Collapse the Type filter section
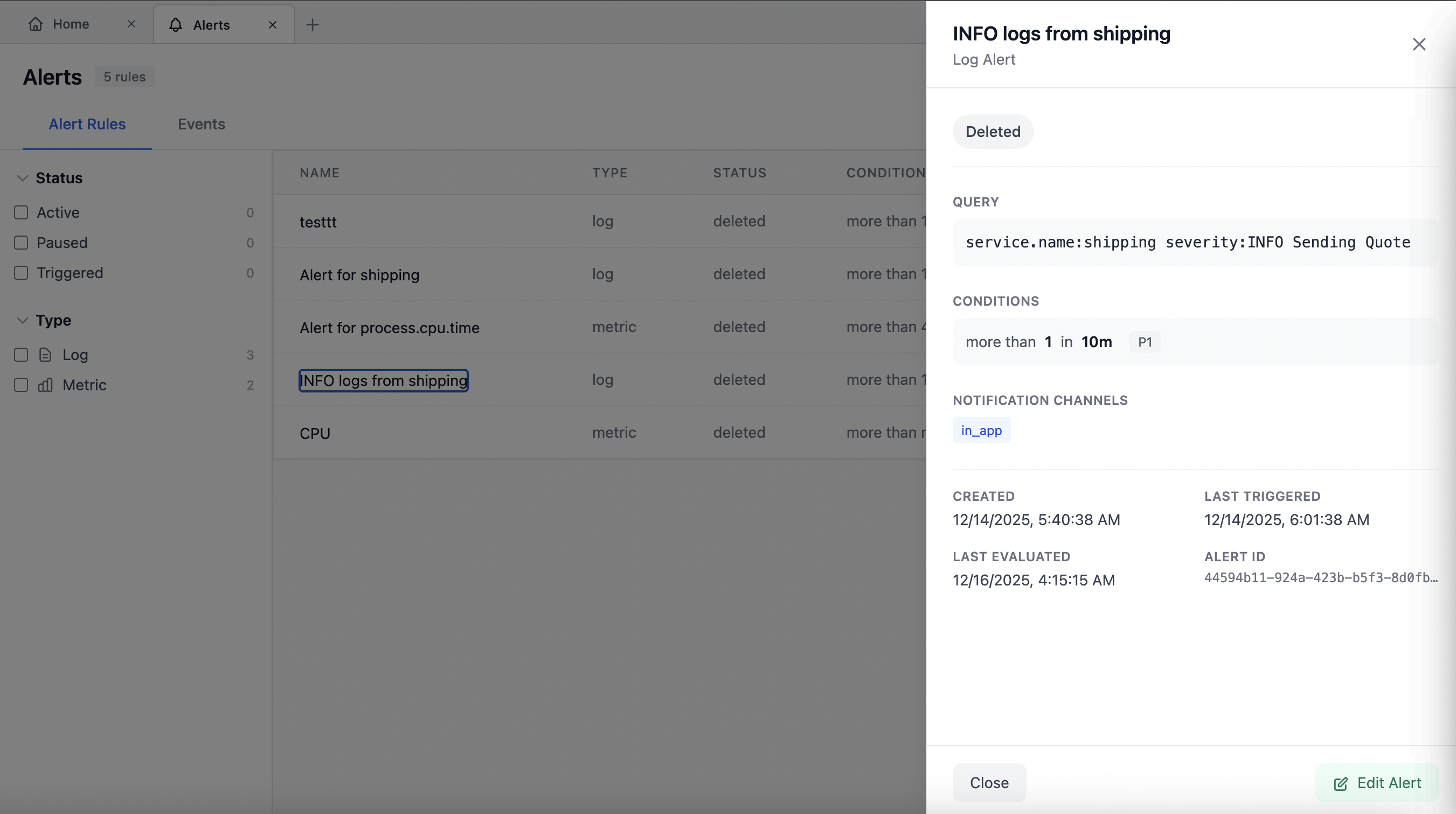This screenshot has height=814, width=1456. (23, 321)
